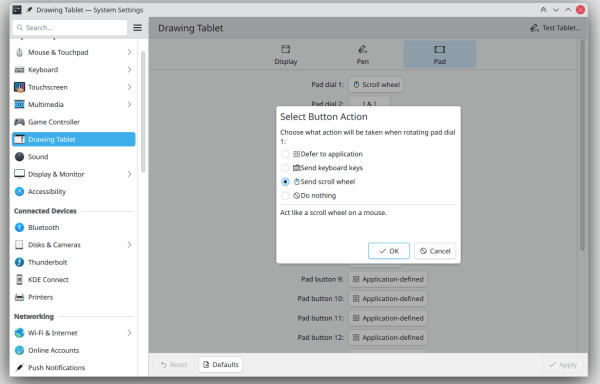Open the Pad dial 2 action button
This screenshot has width=600, height=384.
(x=369, y=103)
